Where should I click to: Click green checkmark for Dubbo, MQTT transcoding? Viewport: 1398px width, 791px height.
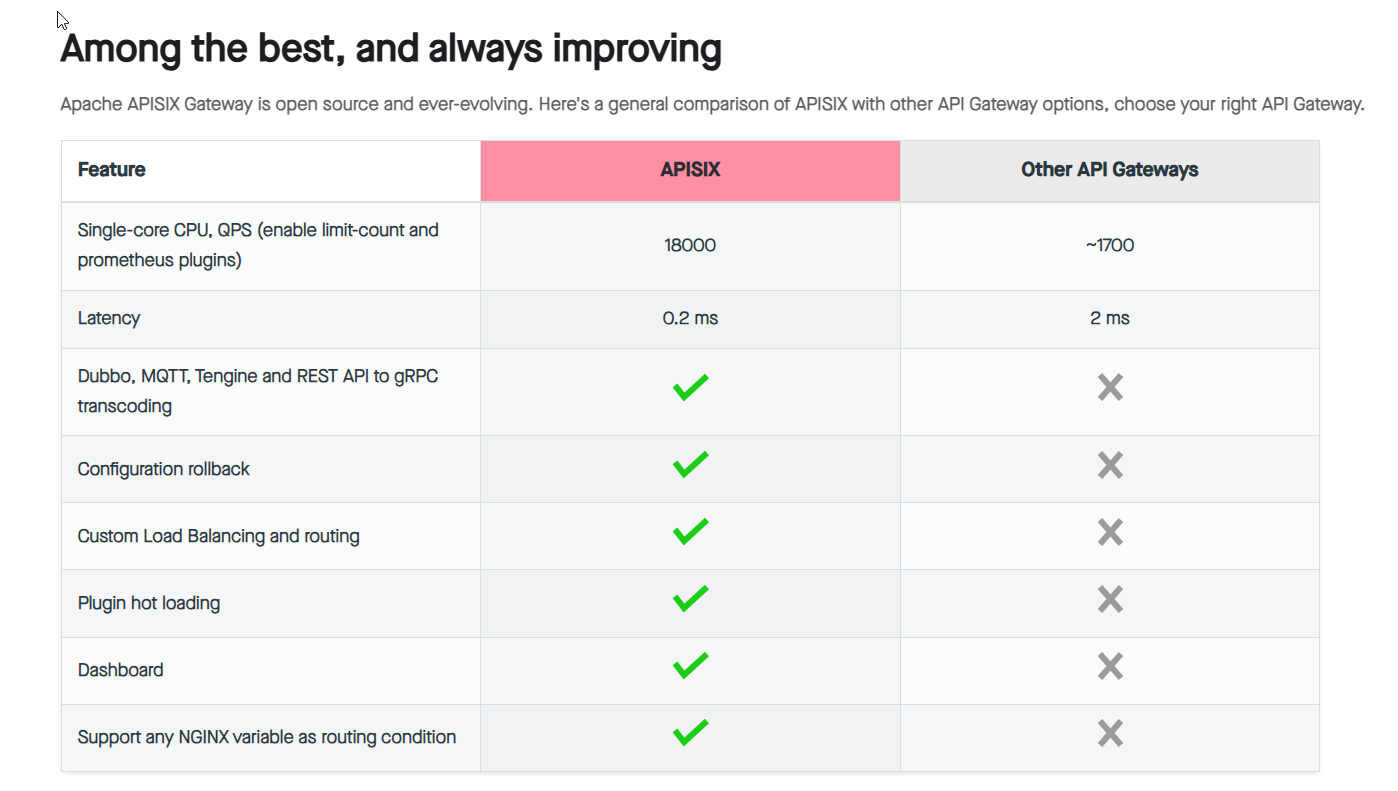(690, 387)
